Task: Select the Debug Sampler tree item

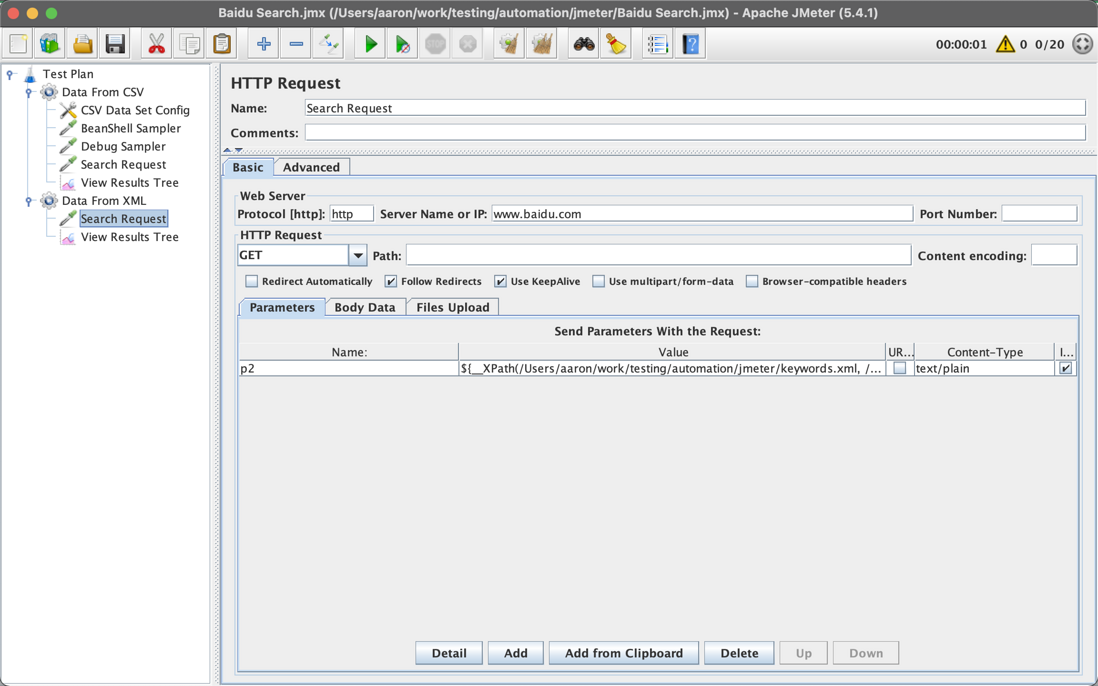Action: tap(123, 146)
